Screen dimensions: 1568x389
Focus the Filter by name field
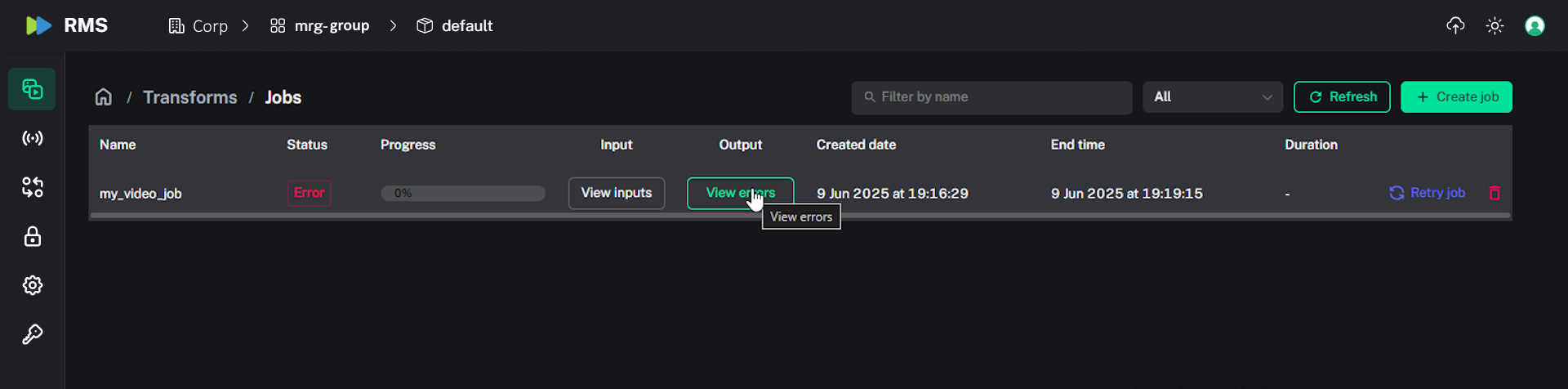coord(991,97)
